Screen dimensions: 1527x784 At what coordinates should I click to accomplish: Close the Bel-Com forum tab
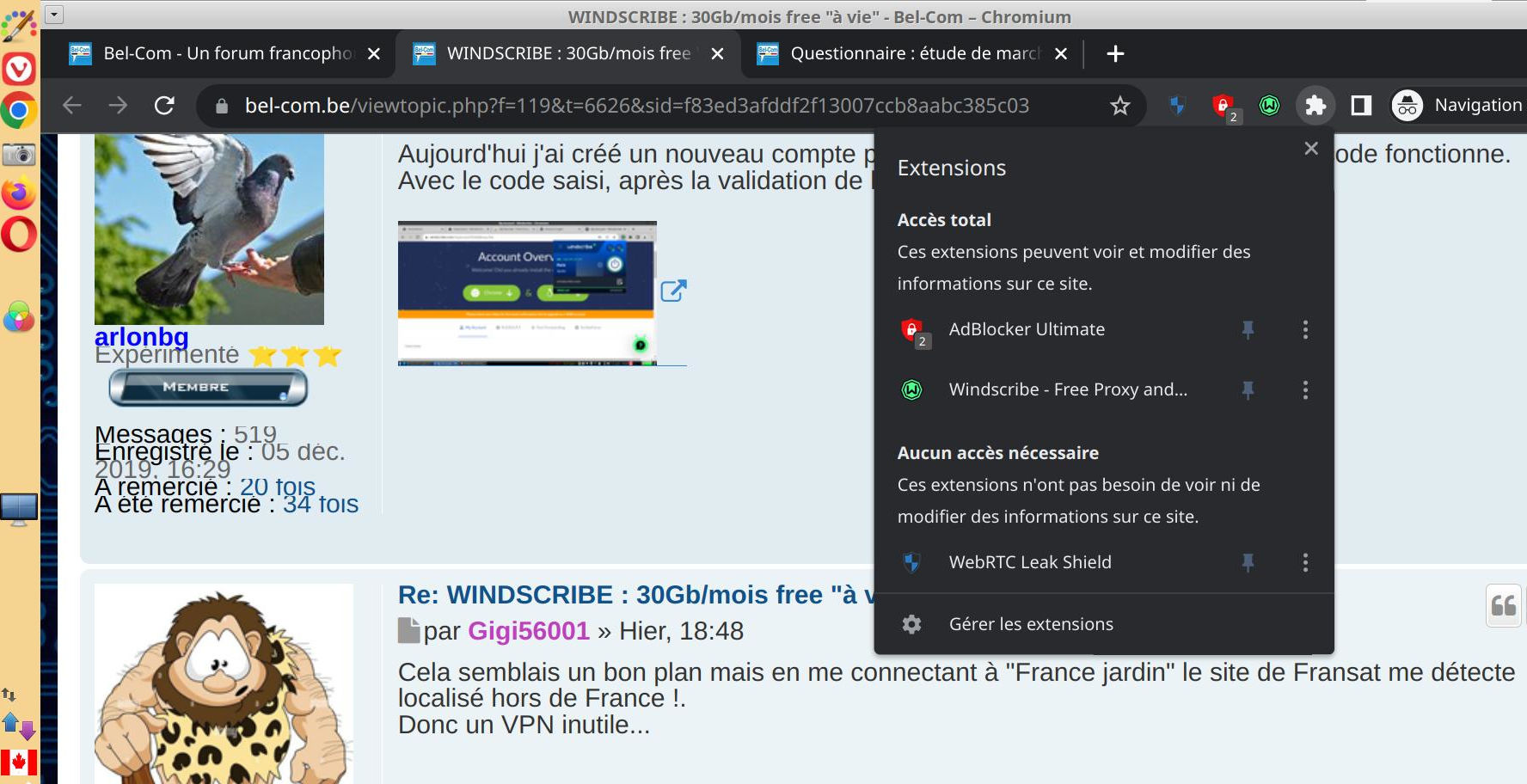pyautogui.click(x=374, y=53)
